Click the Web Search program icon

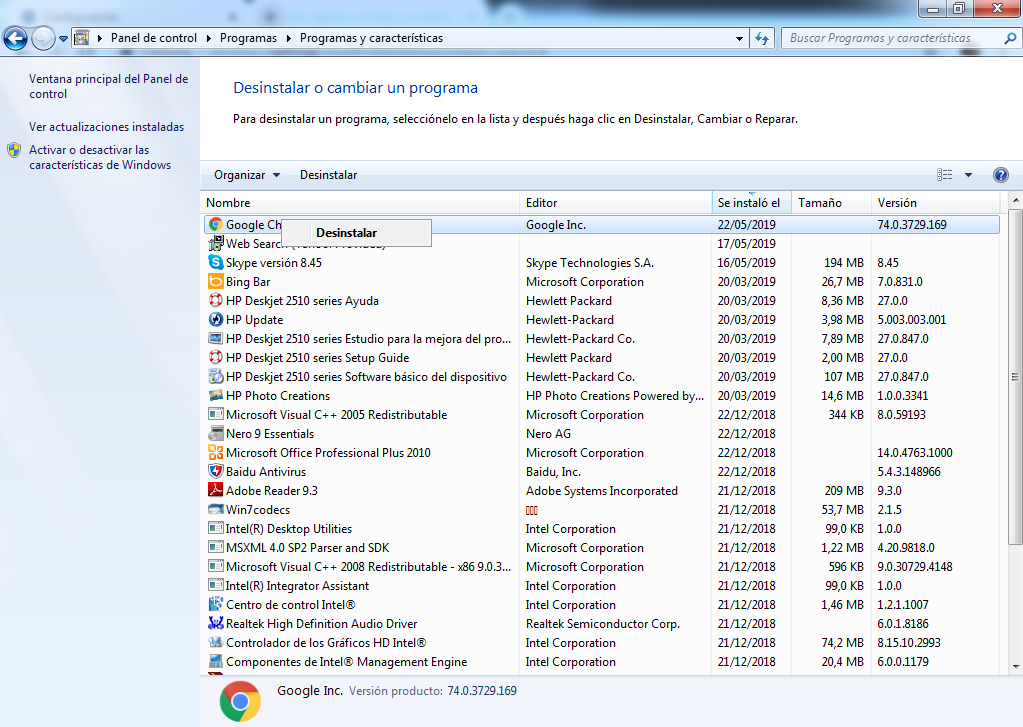point(215,243)
